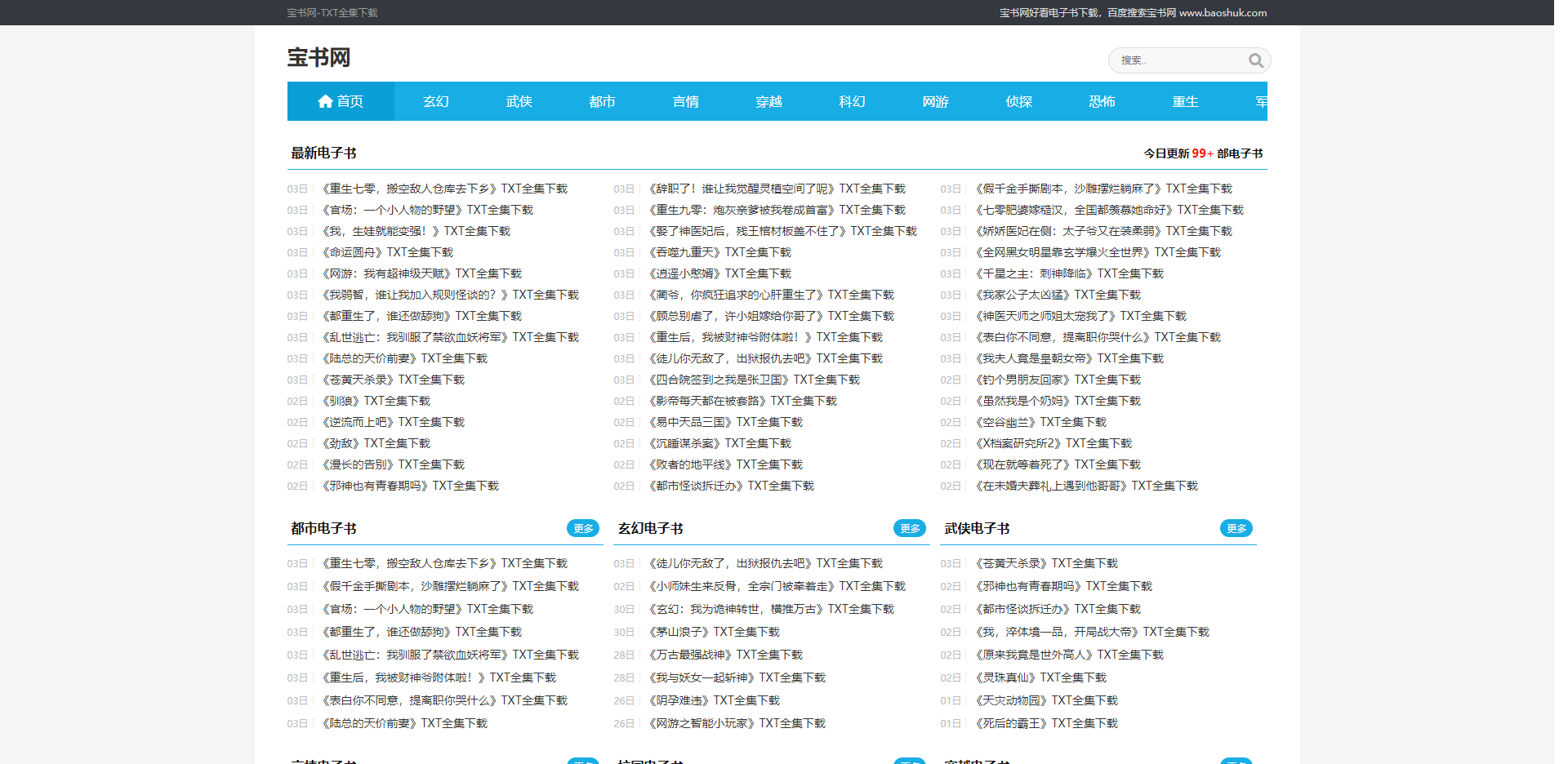Screen dimensions: 1568x764
Task: Open 《我，生娃就能变强！》 link
Action: tap(414, 231)
